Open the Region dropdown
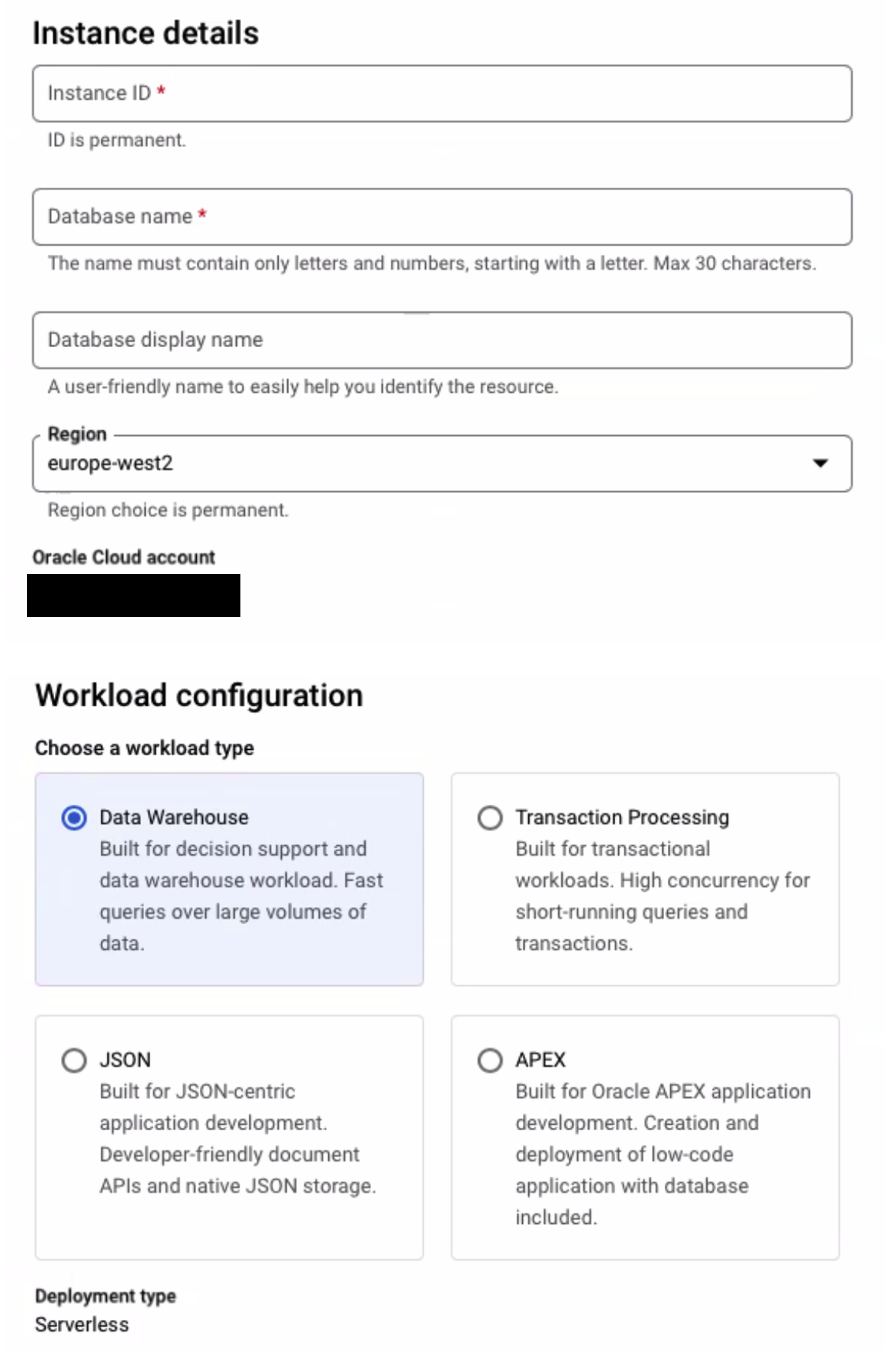The image size is (885, 1372). tap(441, 463)
